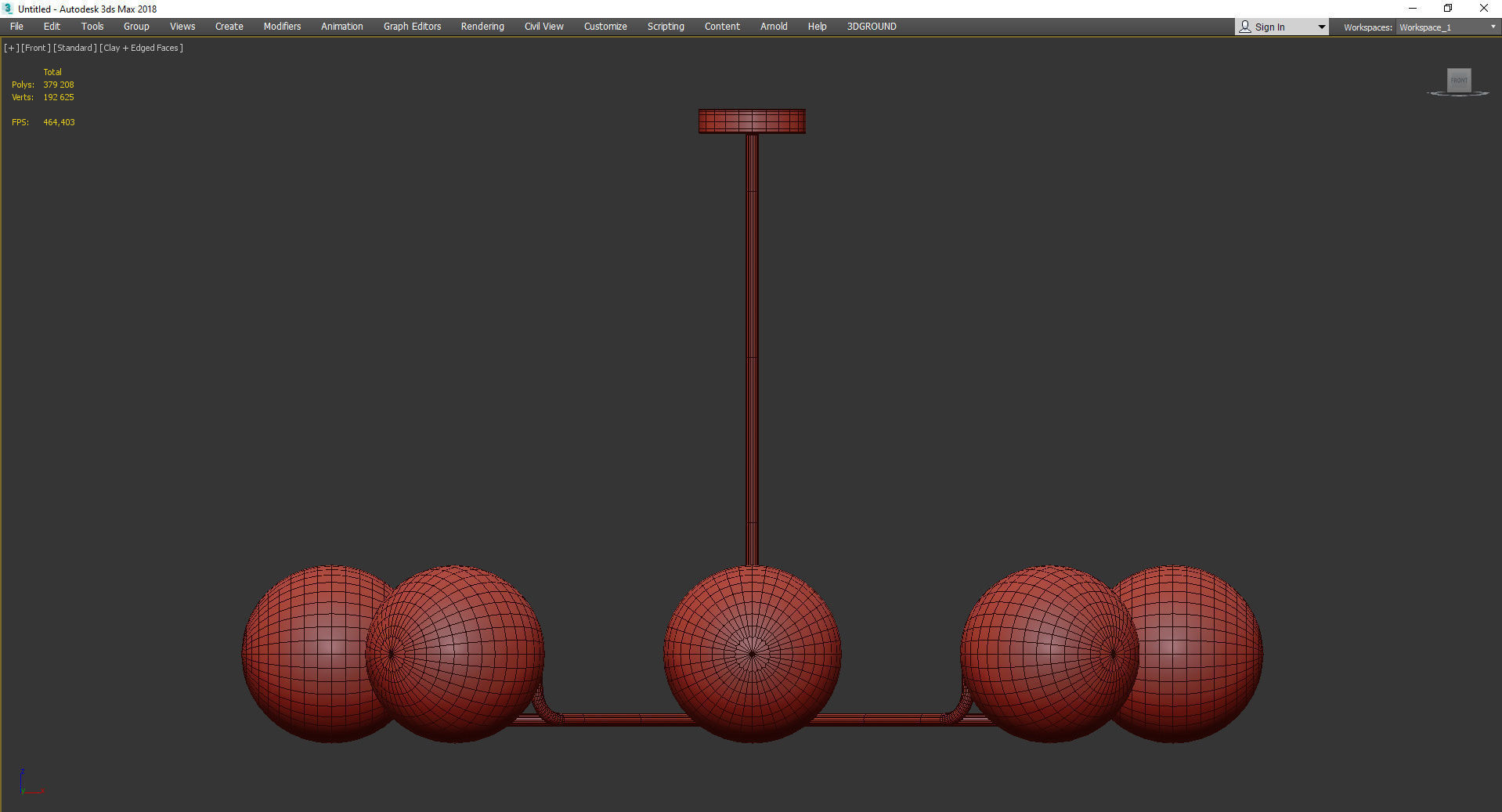Image resolution: width=1502 pixels, height=812 pixels.
Task: Open the 3DGROUND menu
Action: pyautogui.click(x=872, y=27)
